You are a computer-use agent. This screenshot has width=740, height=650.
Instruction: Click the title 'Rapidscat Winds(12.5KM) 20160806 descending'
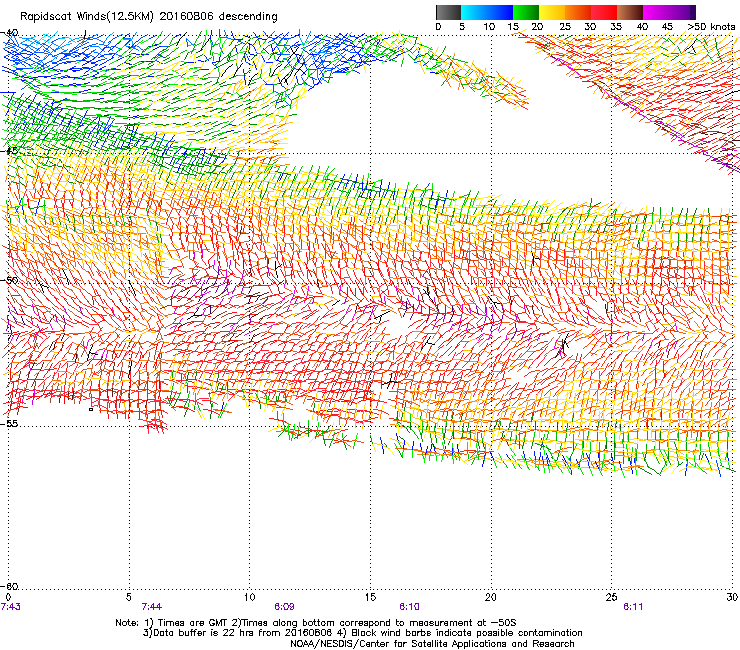pos(149,17)
